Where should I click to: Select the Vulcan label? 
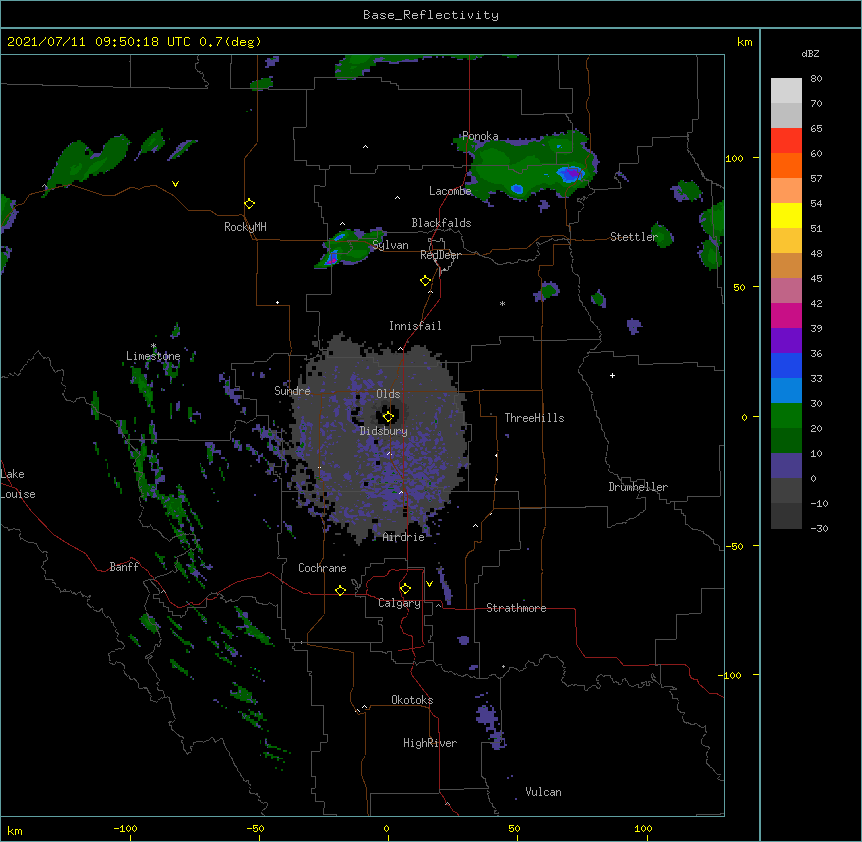[x=543, y=792]
